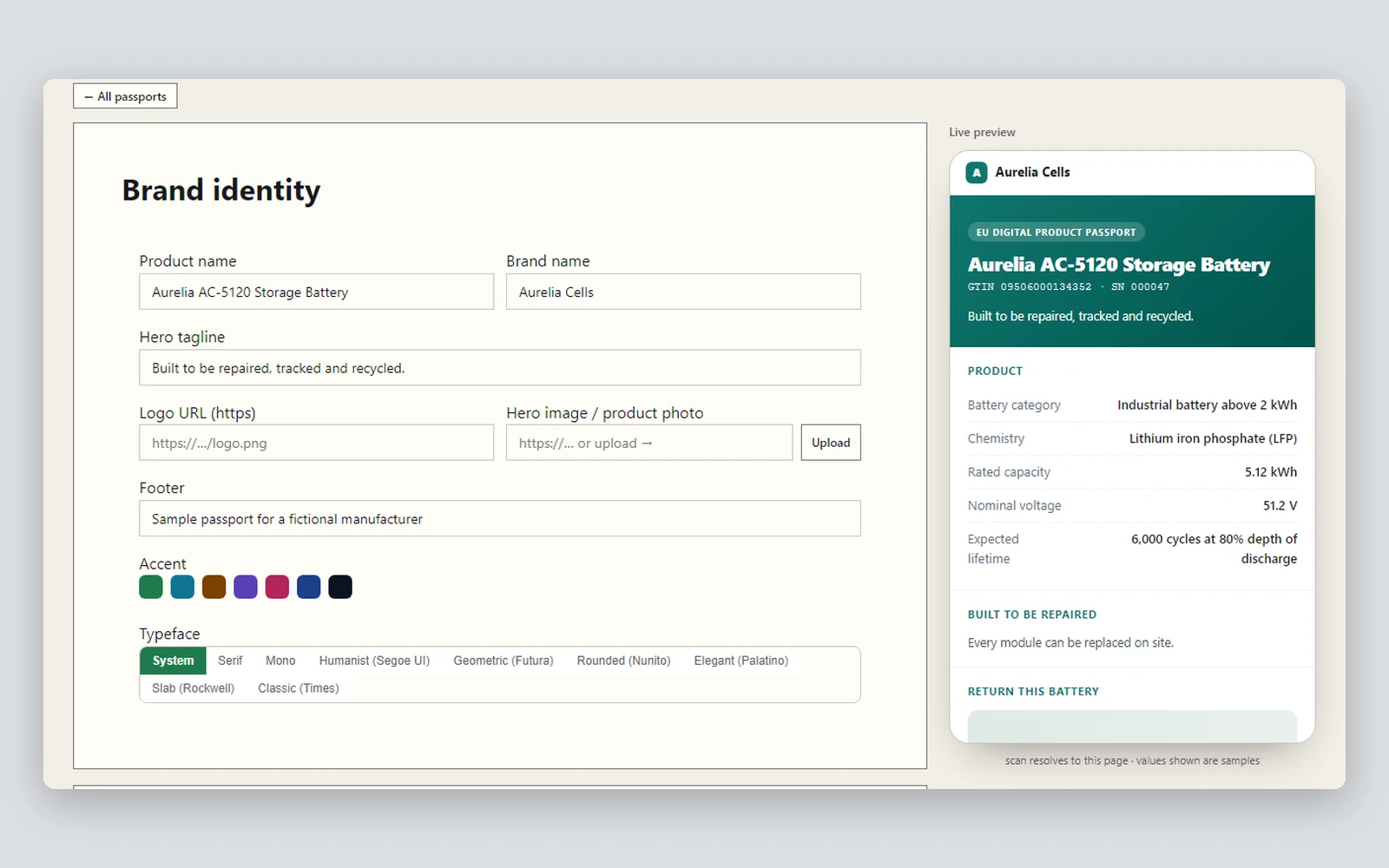Click Industrial battery above 2 kWh value
This screenshot has height=868, width=1389.
[x=1207, y=404]
